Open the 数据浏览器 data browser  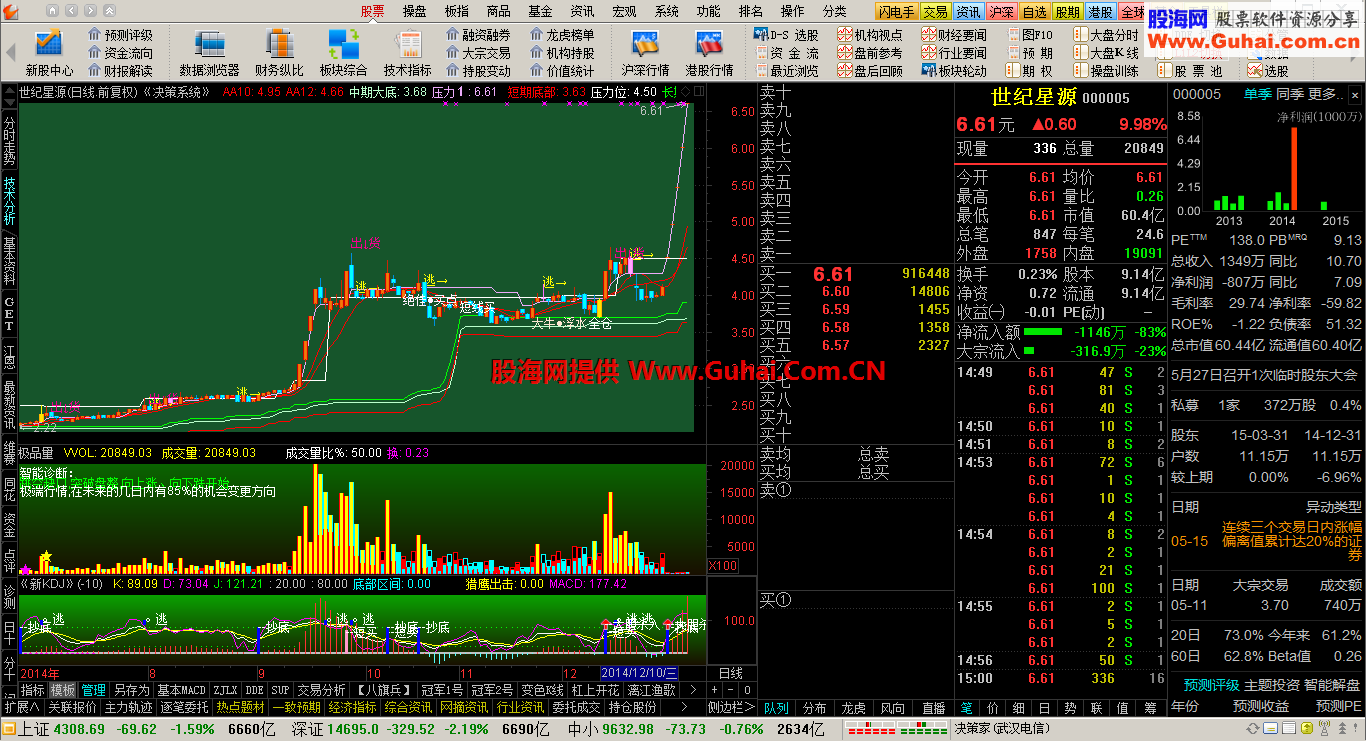[x=209, y=52]
